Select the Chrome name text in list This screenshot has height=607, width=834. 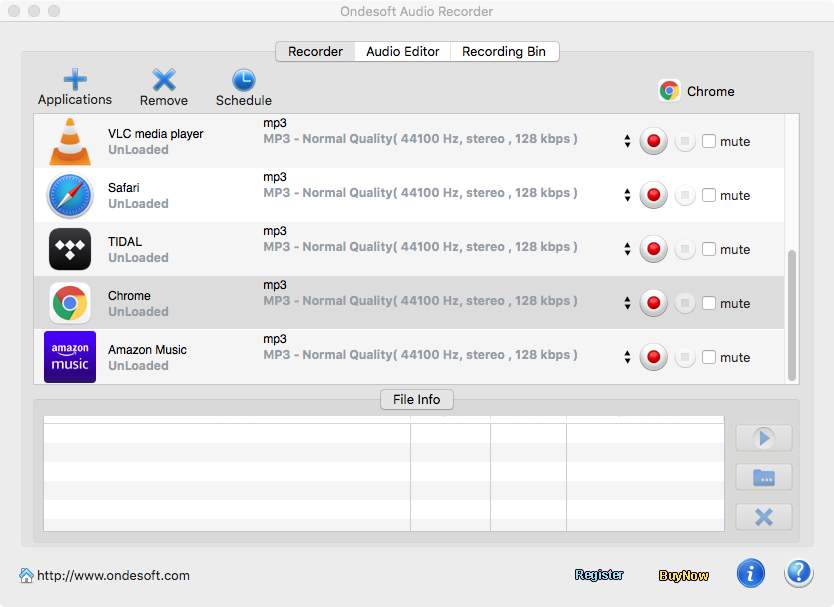pos(129,296)
